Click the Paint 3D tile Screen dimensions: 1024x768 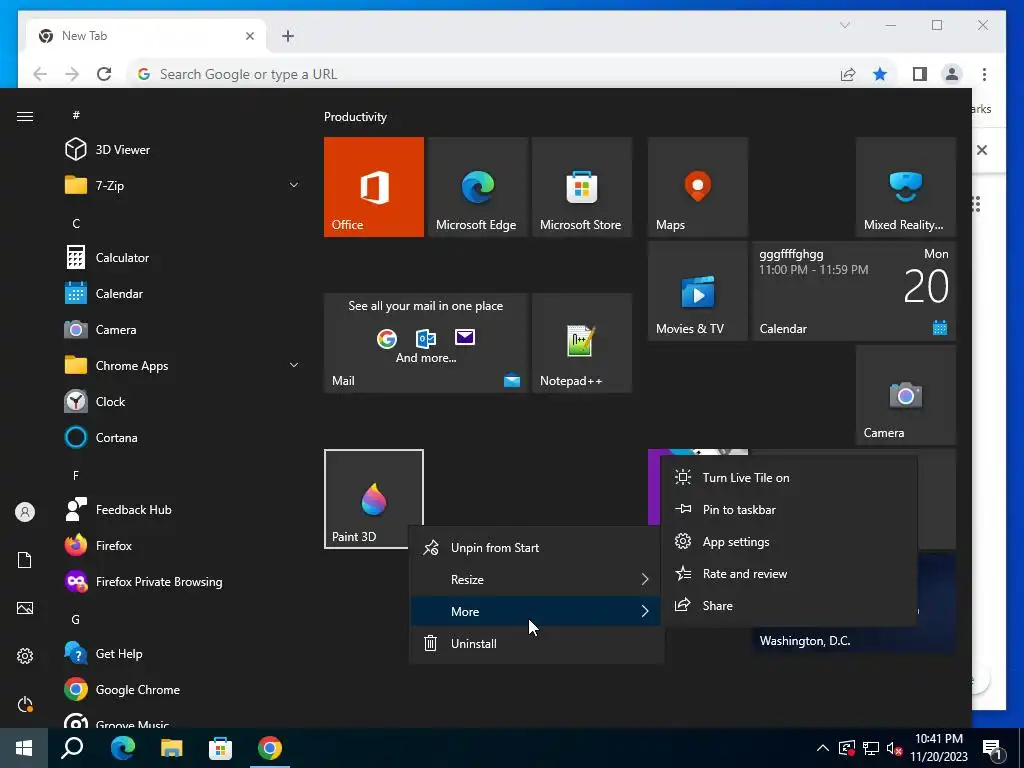point(374,499)
